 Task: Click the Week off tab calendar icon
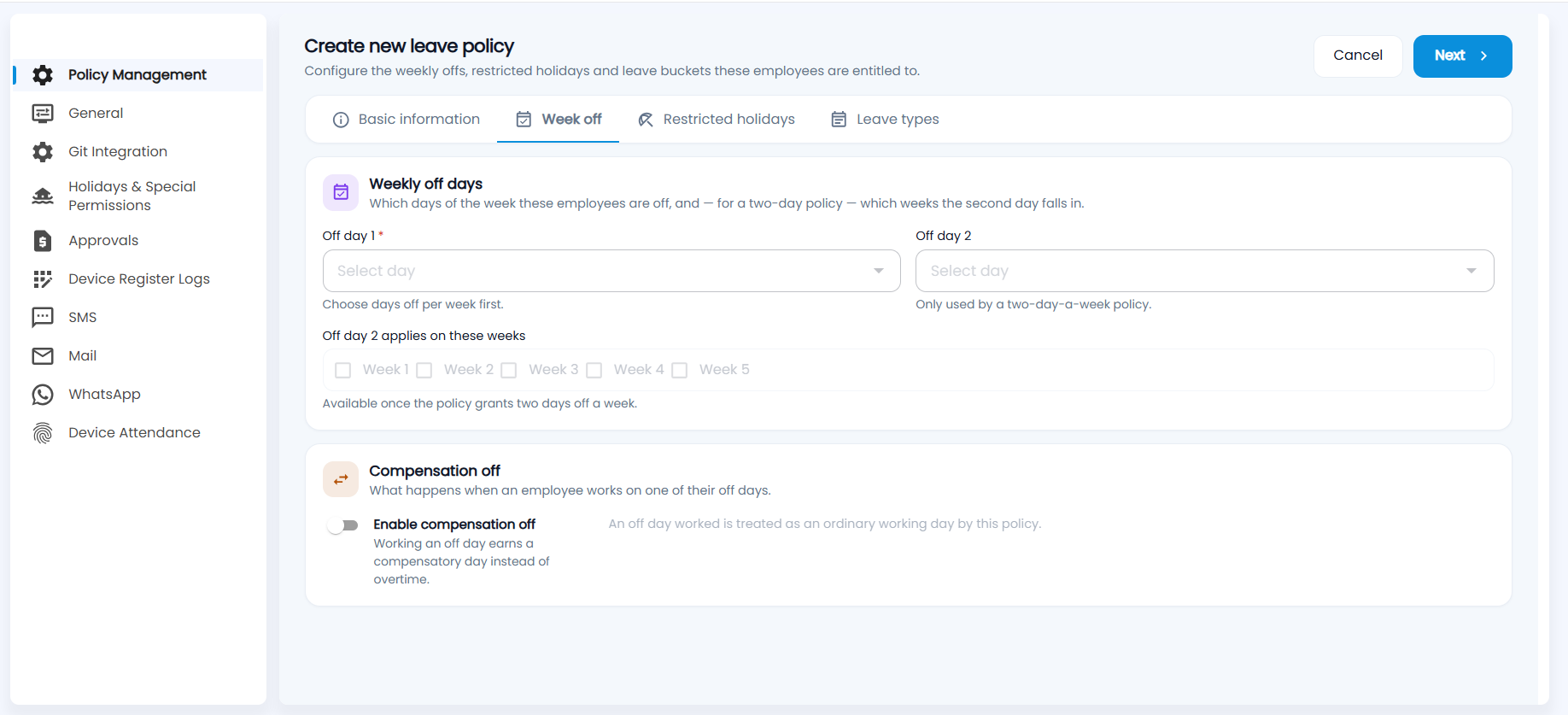[524, 120]
